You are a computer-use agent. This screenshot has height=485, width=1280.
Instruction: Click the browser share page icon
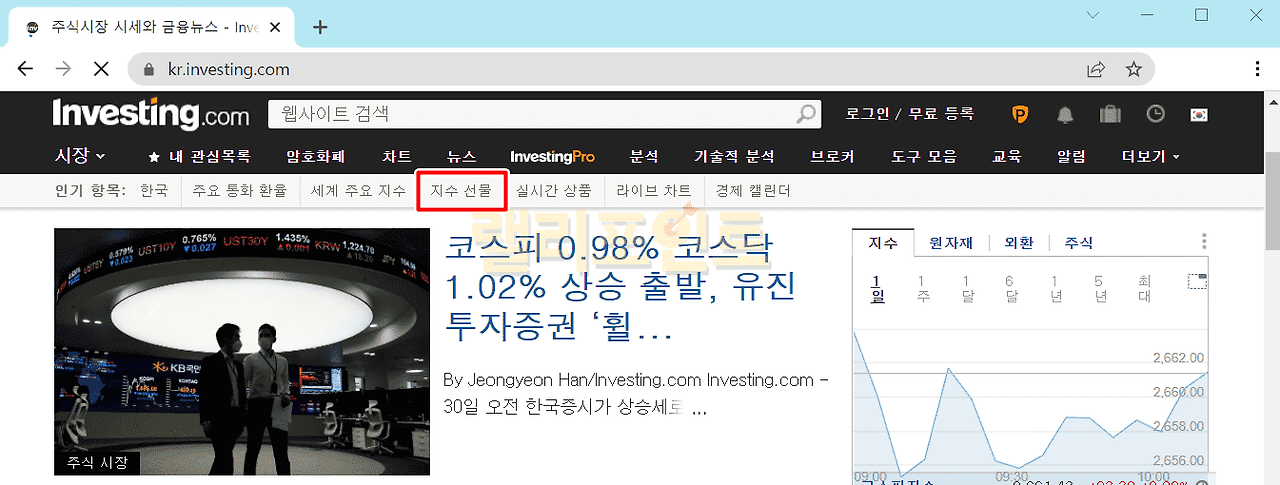tap(1096, 69)
